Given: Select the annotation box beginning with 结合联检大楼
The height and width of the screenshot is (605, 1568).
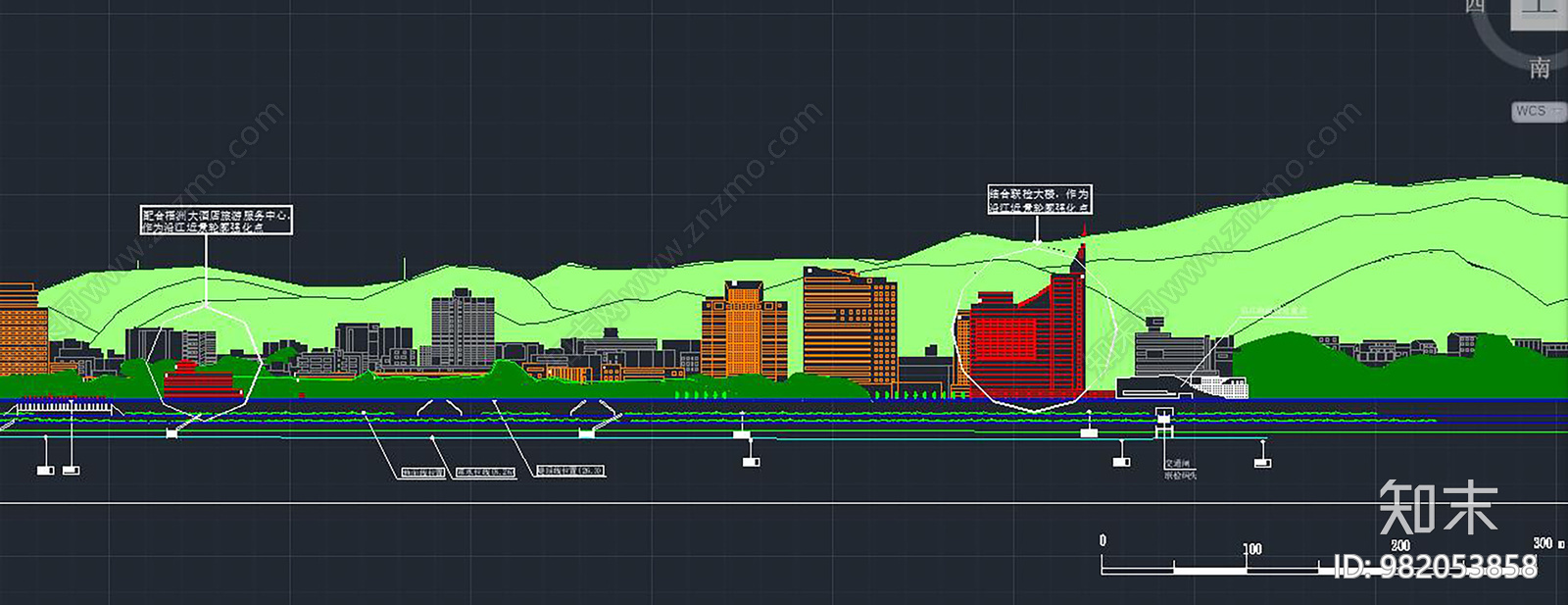Looking at the screenshot, I should (1039, 200).
